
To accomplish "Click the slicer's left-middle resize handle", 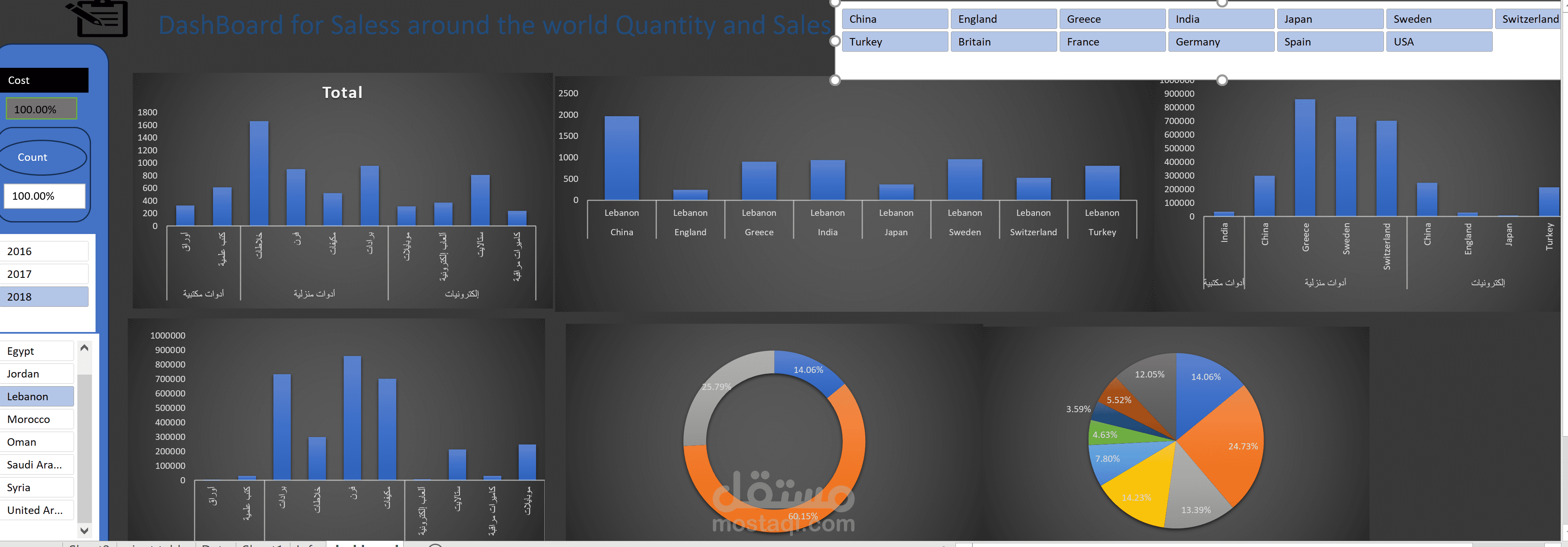I will click(x=835, y=41).
